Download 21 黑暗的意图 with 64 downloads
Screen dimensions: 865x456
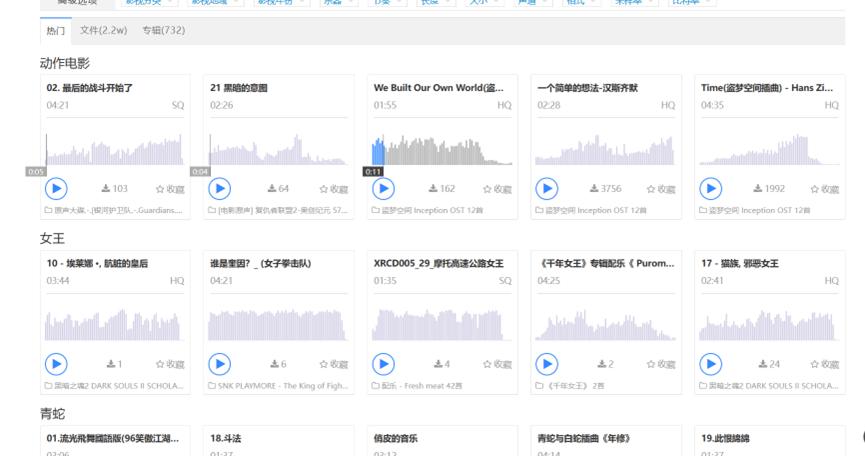point(278,189)
